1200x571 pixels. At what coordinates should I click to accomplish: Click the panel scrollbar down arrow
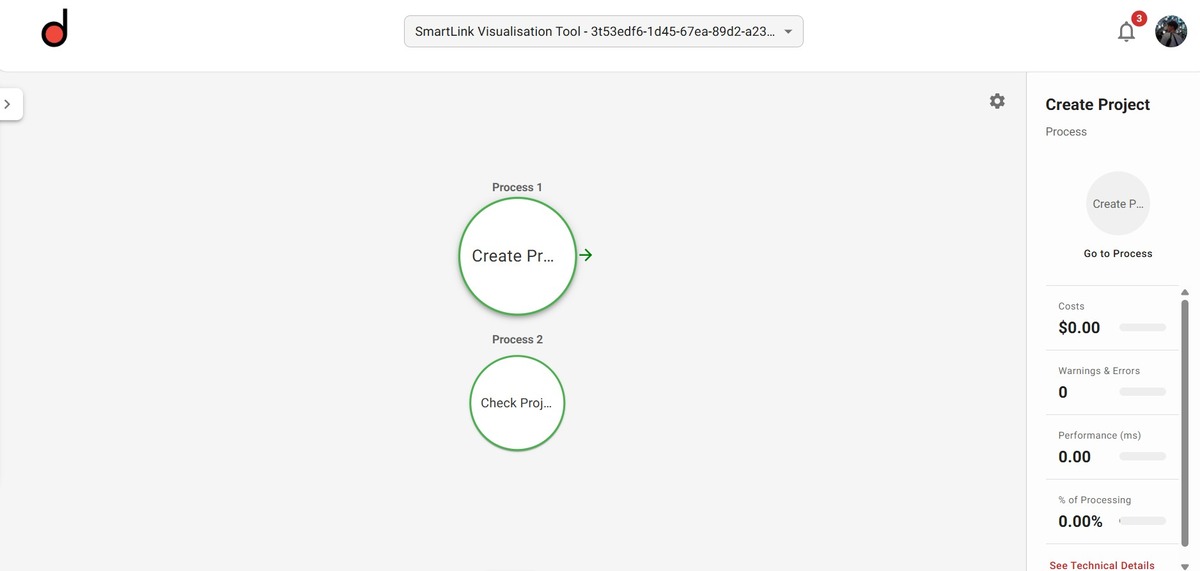[x=1185, y=566]
